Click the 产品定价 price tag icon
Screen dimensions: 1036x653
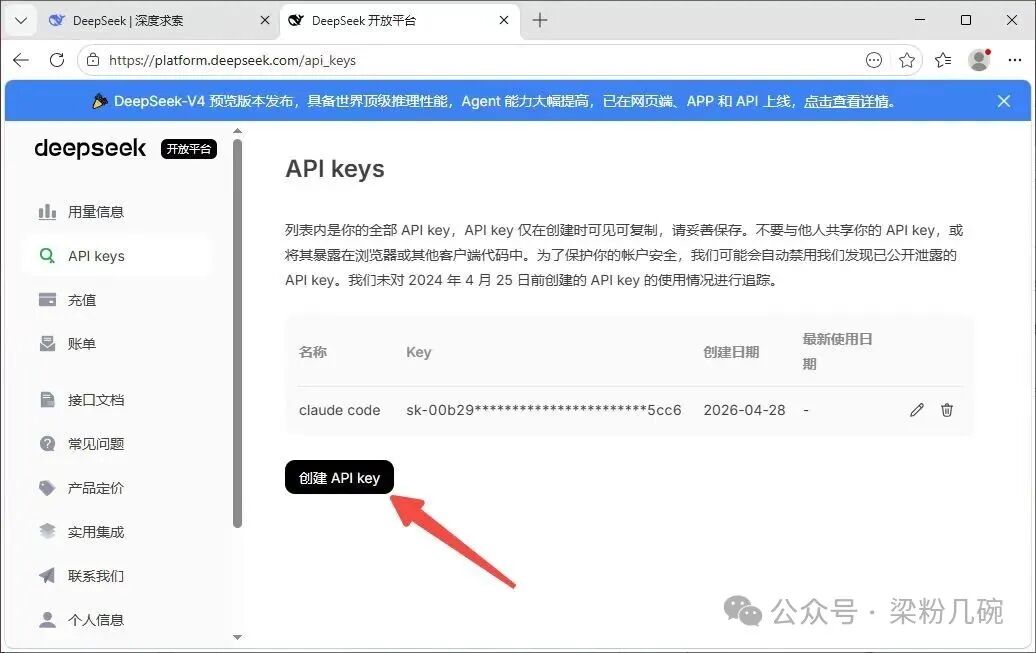(47, 488)
